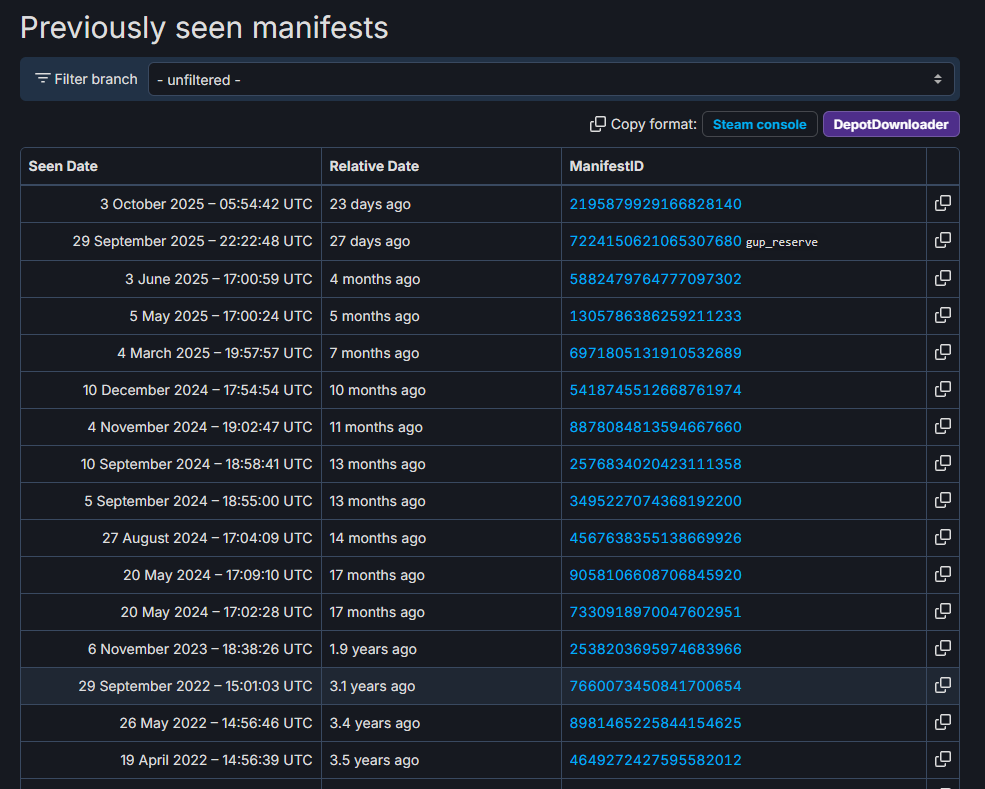The width and height of the screenshot is (985, 789).
Task: Copy manifest 9058106608706845920 with its copy icon
Action: [x=942, y=575]
